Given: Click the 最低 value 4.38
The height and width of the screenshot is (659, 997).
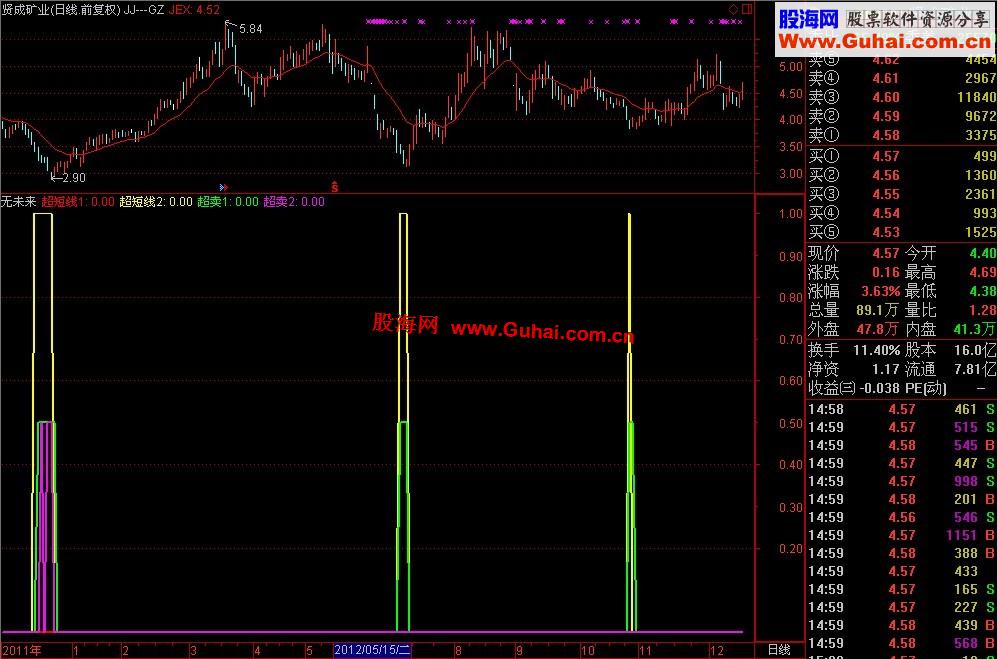Looking at the screenshot, I should click(x=982, y=292).
